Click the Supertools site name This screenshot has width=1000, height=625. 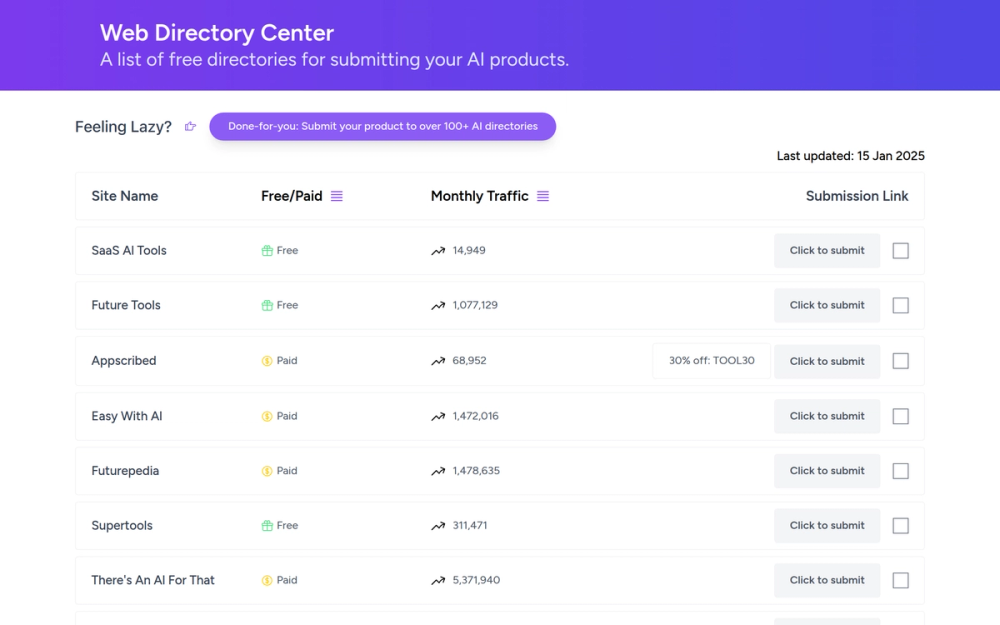122,526
